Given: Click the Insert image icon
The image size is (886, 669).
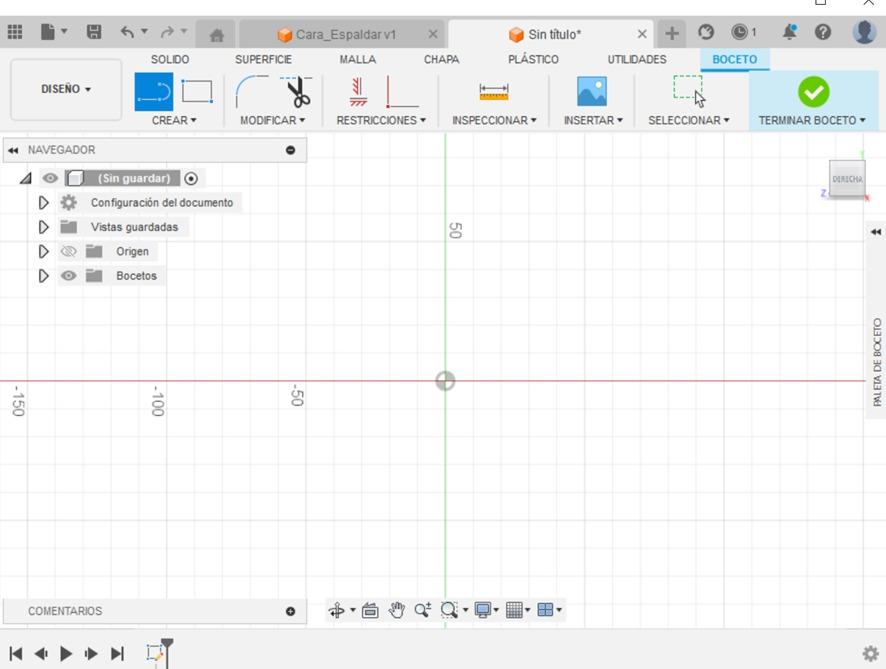Looking at the screenshot, I should [592, 92].
